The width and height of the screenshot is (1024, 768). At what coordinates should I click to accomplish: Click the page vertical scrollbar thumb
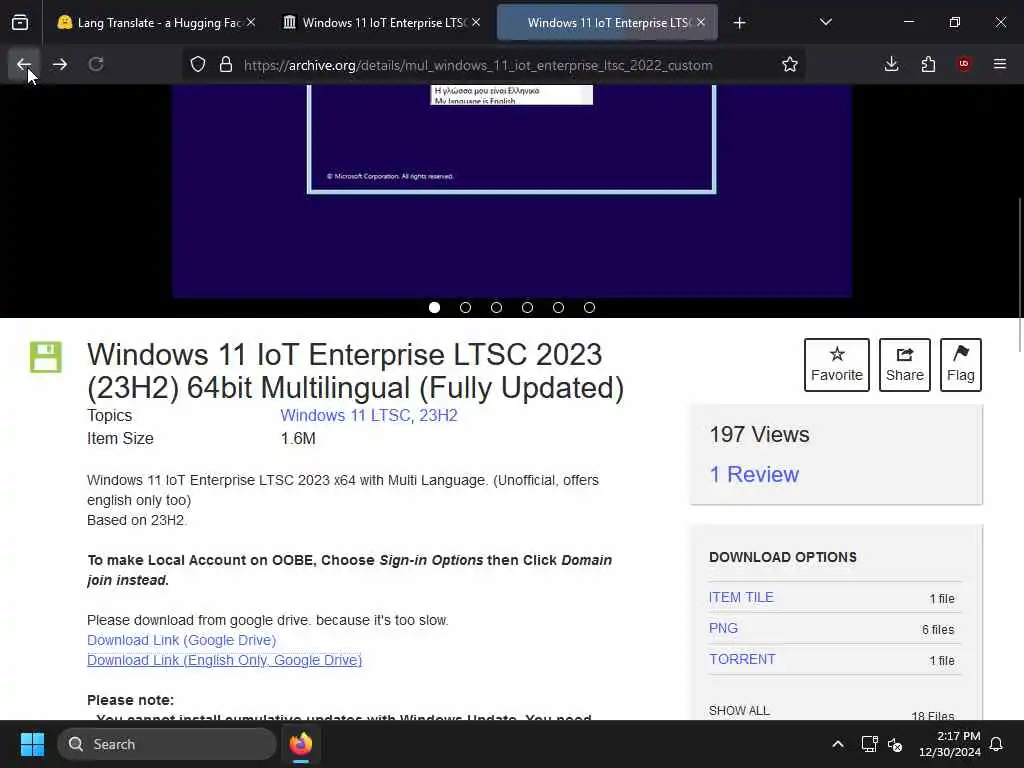(1019, 274)
